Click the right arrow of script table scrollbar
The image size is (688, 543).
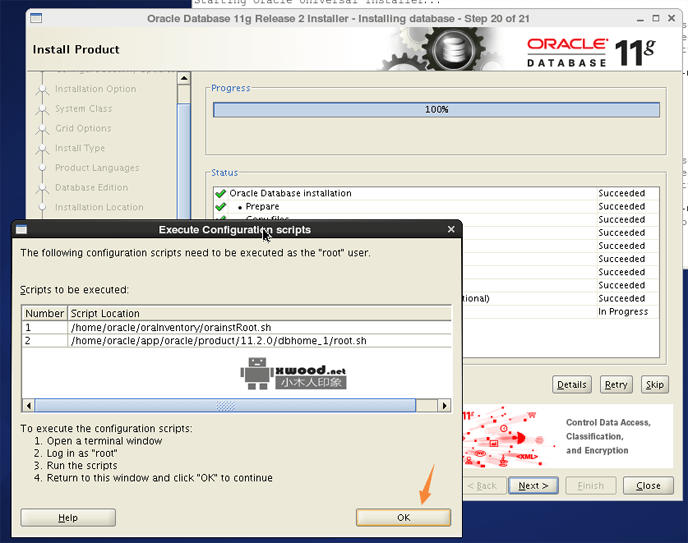445,406
